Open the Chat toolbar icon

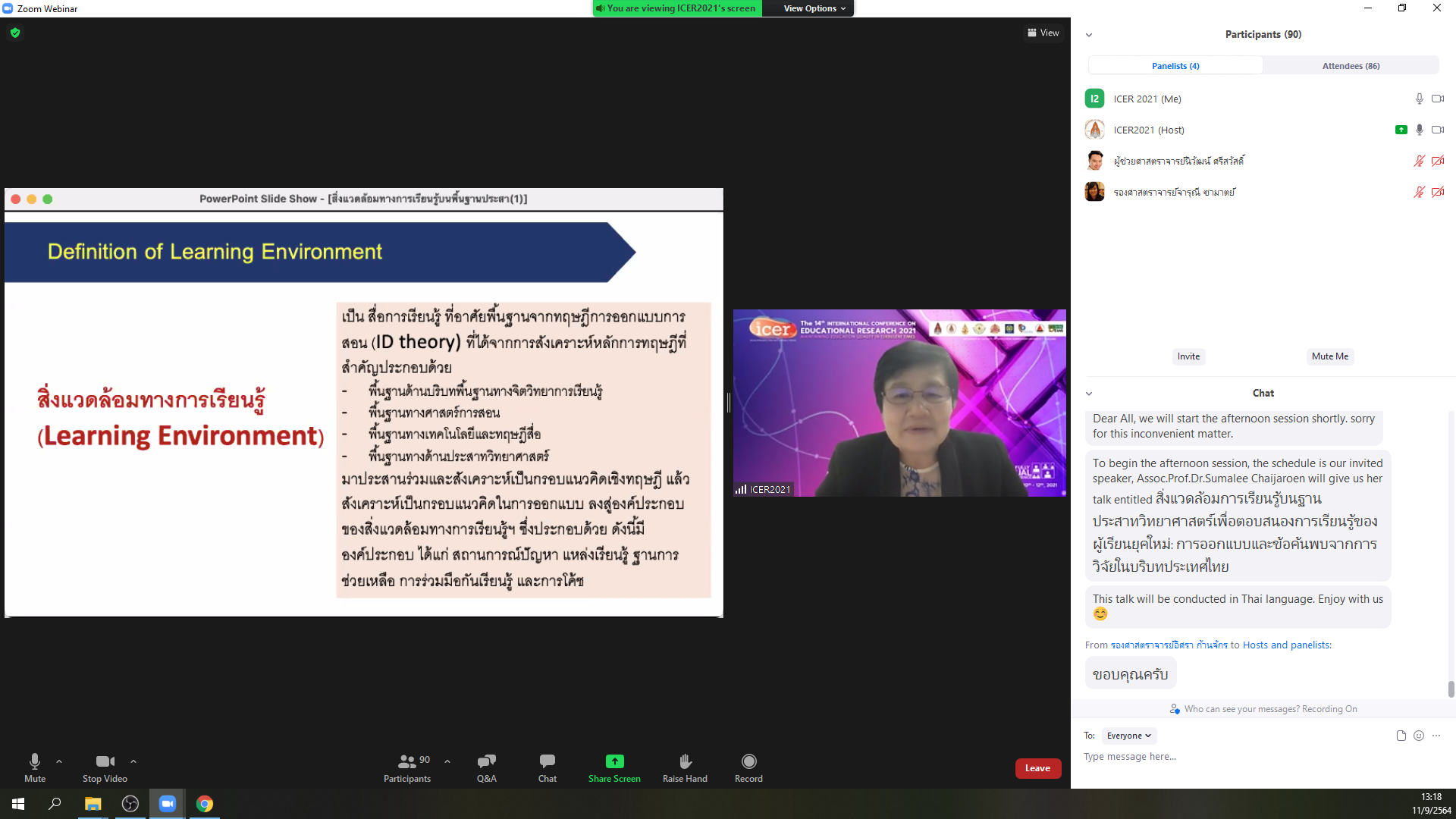point(547,761)
